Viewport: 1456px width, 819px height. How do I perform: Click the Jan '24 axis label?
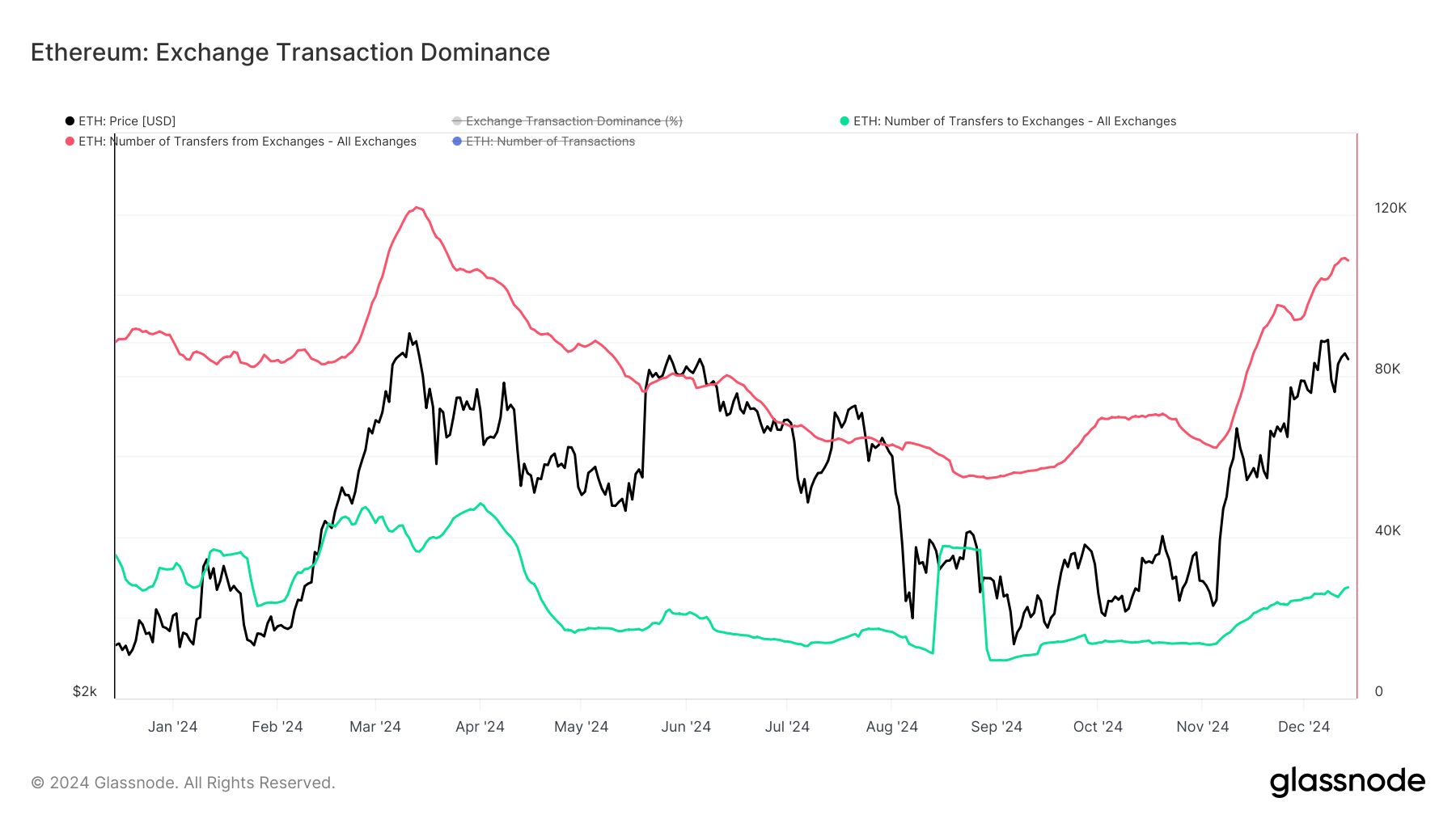point(173,726)
